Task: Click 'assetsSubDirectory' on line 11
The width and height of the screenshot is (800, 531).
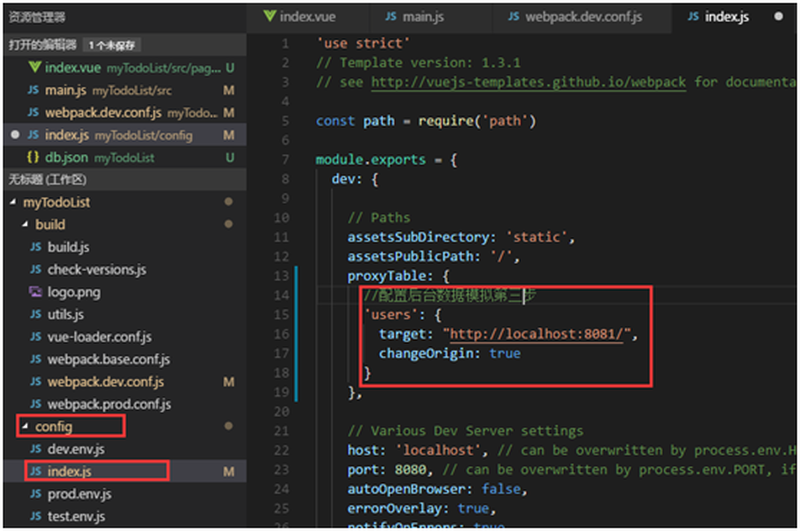Action: pyautogui.click(x=418, y=237)
